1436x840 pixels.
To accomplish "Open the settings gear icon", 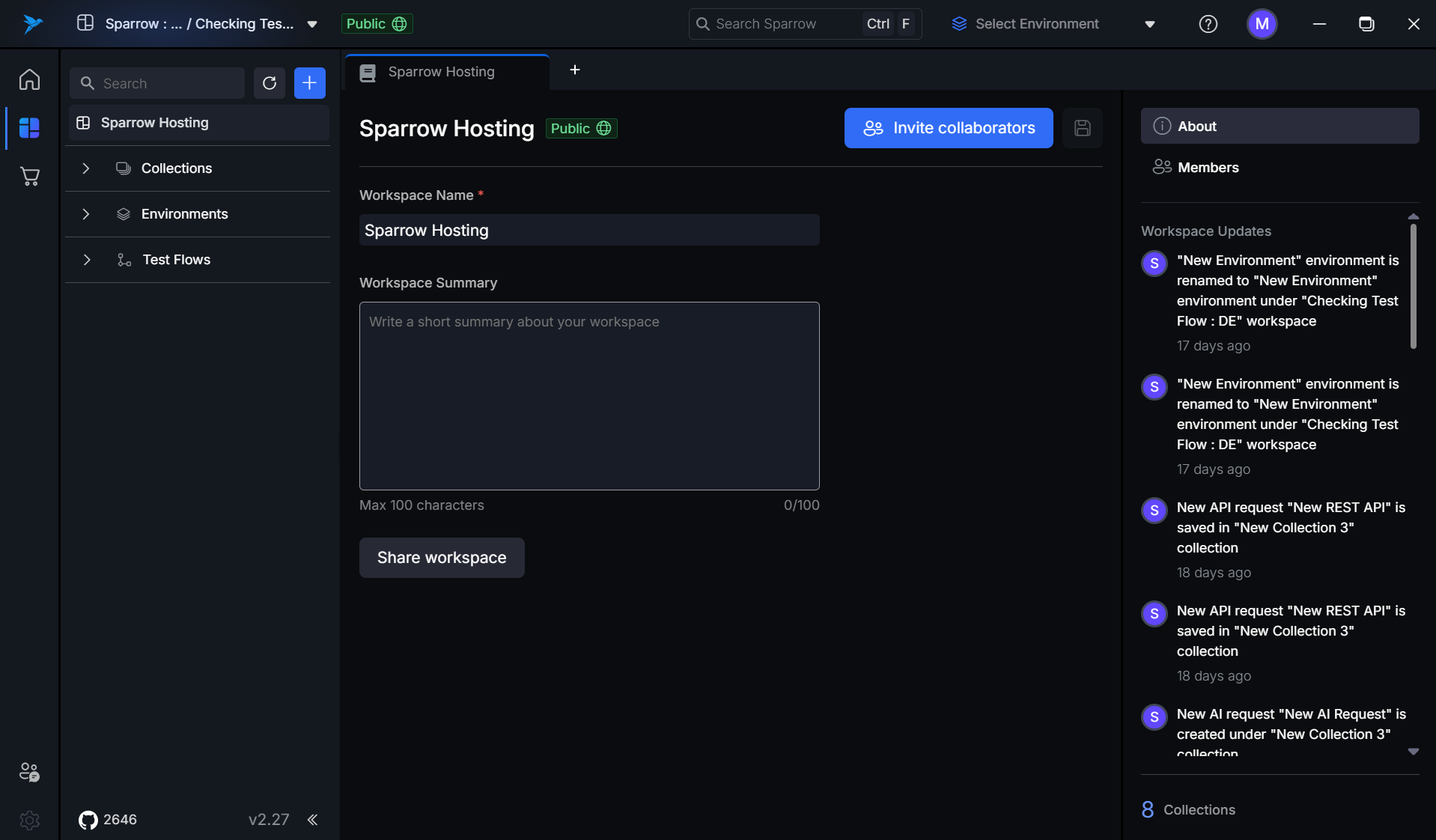I will click(29, 821).
